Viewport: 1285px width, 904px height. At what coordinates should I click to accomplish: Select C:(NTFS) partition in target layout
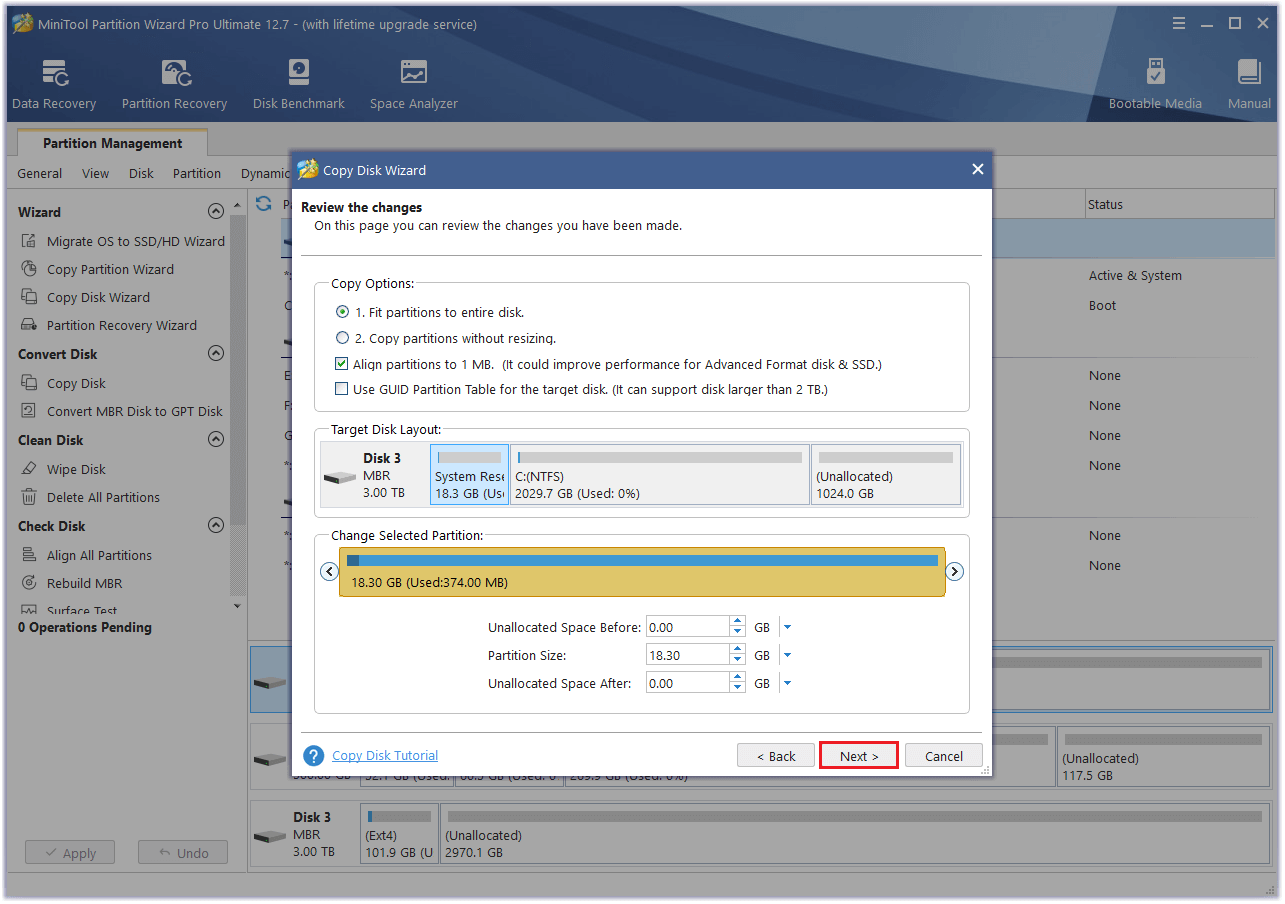point(660,474)
